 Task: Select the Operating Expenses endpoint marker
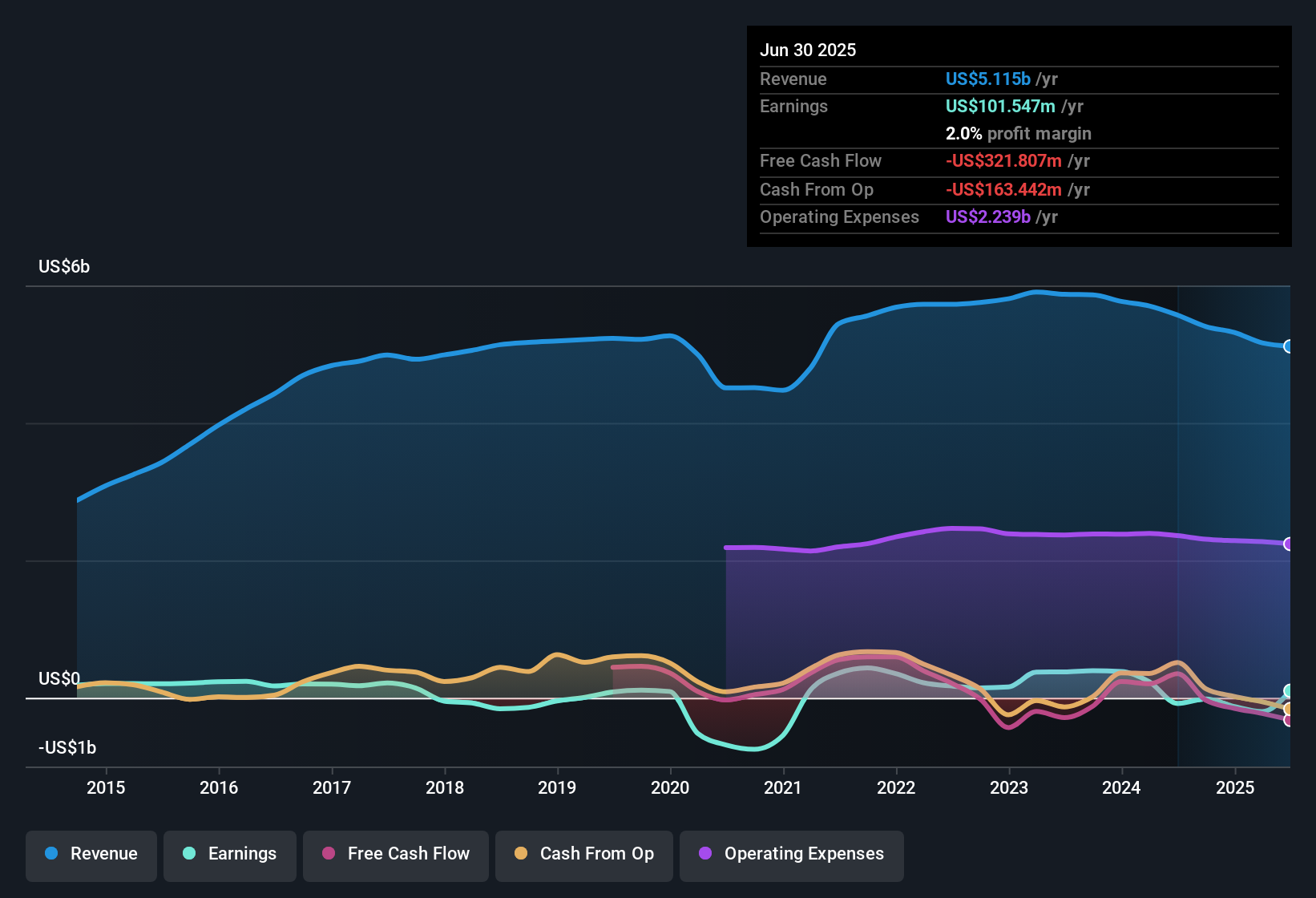point(1289,544)
